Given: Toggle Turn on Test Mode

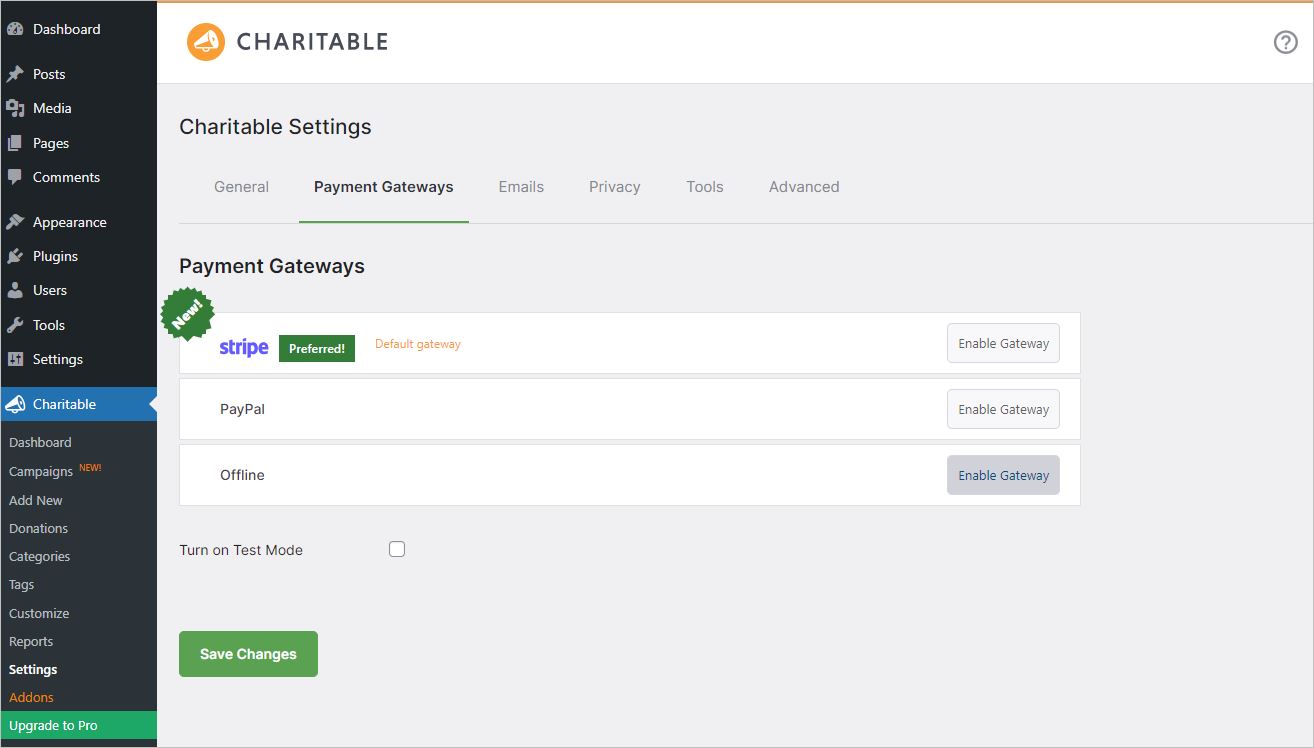Looking at the screenshot, I should point(397,548).
